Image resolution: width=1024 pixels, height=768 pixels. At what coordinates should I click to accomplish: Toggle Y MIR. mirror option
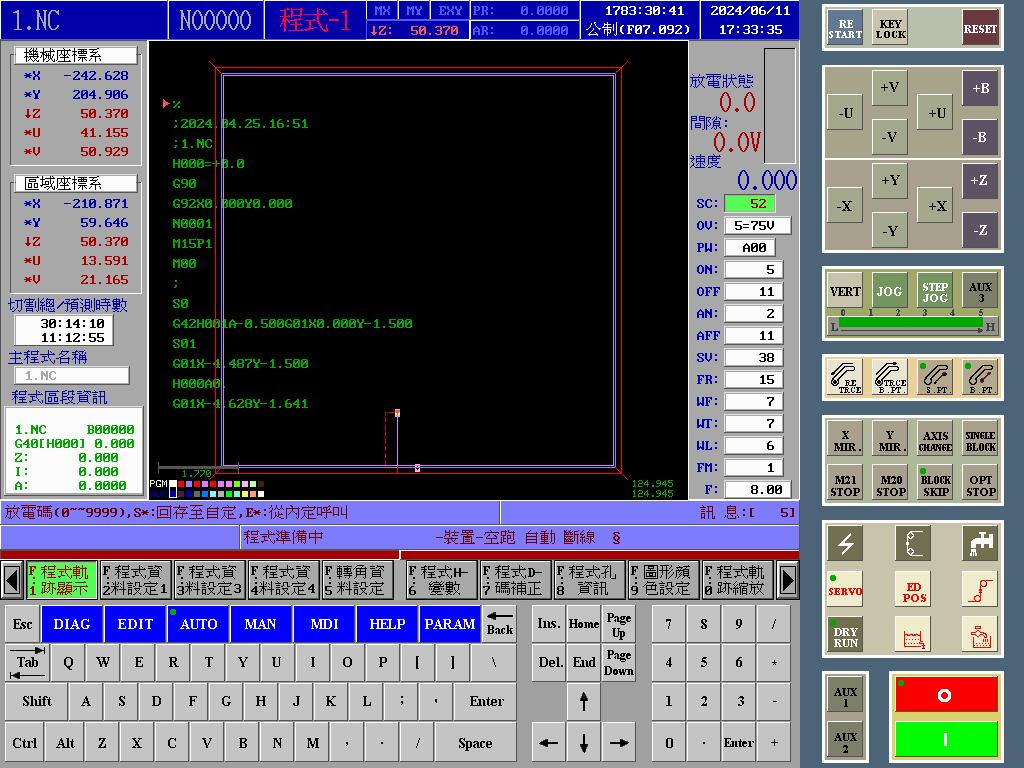pyautogui.click(x=890, y=440)
